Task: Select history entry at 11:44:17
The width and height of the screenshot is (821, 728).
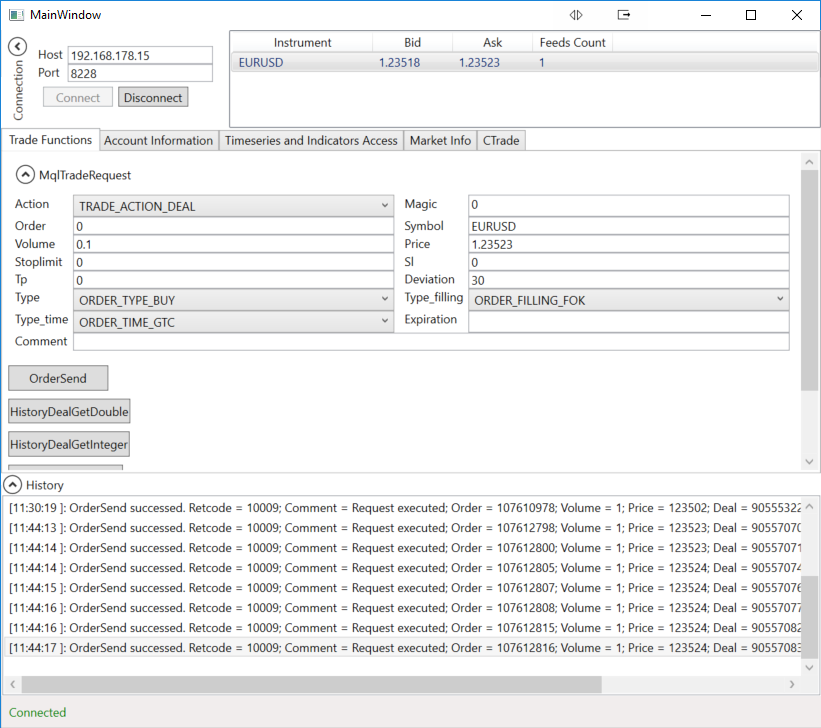Action: pos(403,647)
